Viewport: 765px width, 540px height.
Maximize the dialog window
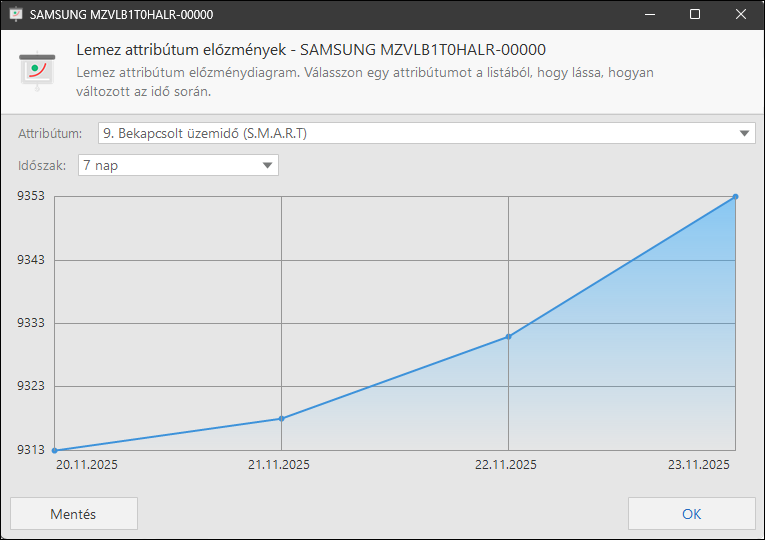(x=695, y=15)
